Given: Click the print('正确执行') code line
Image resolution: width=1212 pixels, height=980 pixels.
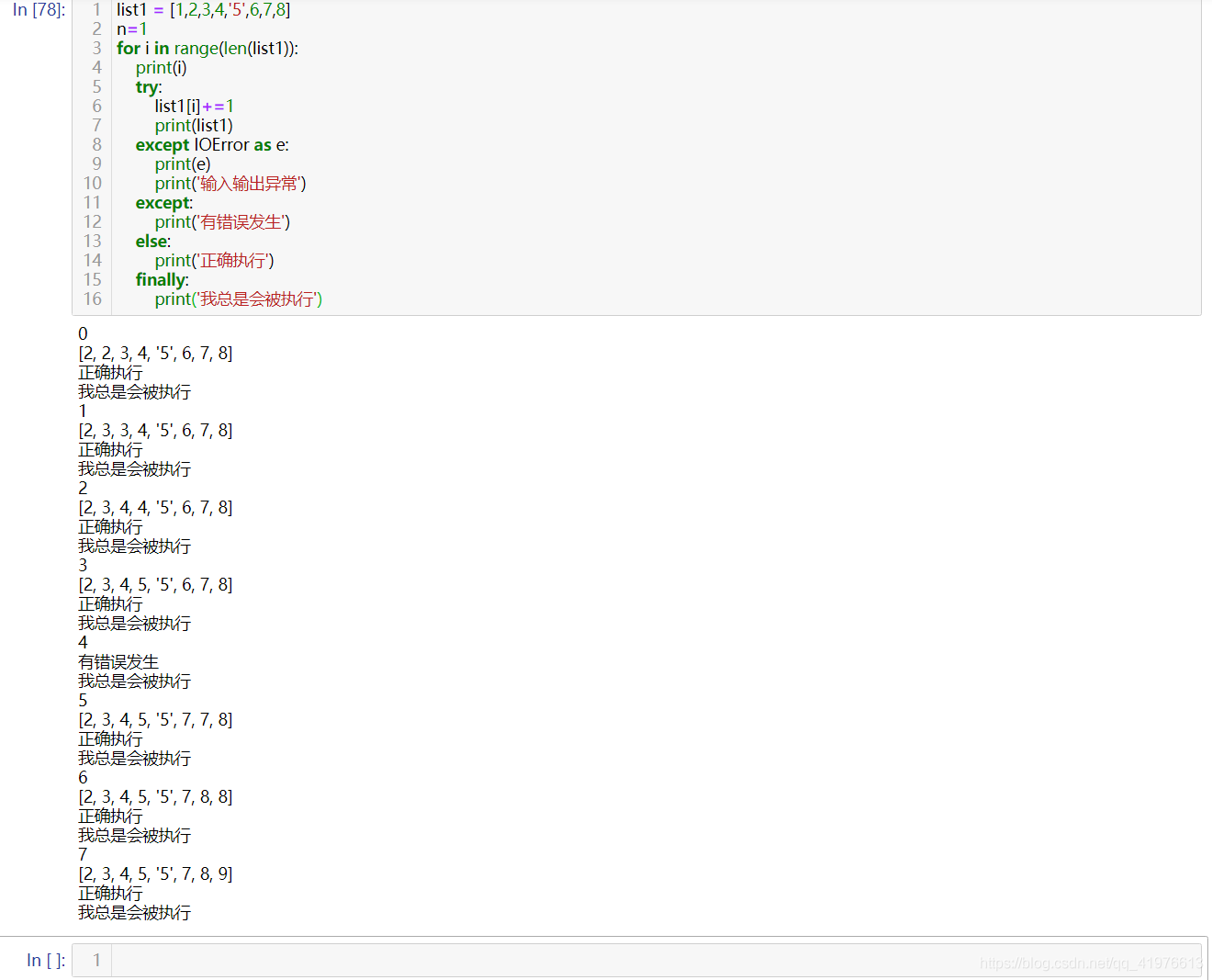Looking at the screenshot, I should pos(214,261).
